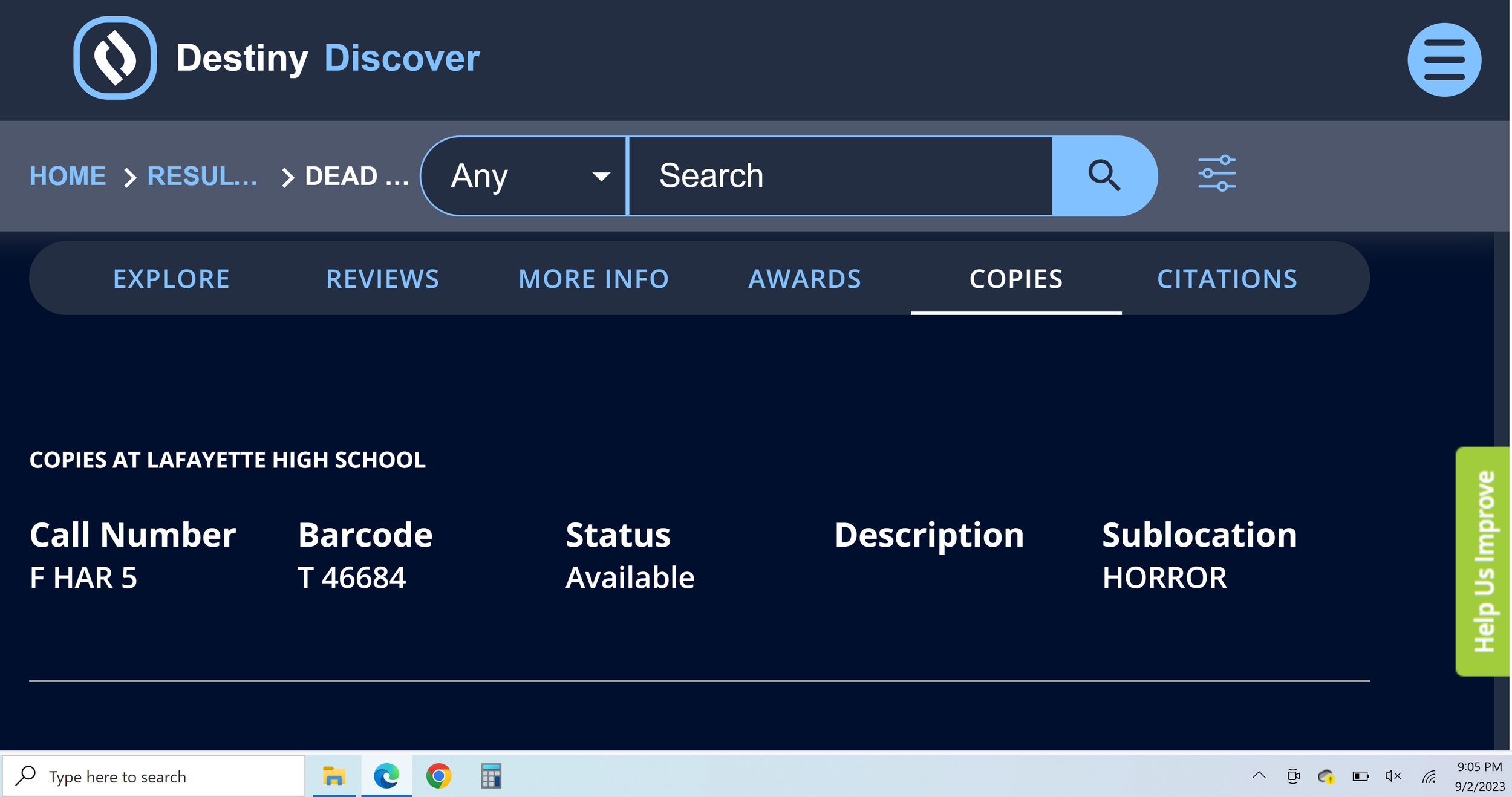
Task: Click the Available status value
Action: coord(630,577)
